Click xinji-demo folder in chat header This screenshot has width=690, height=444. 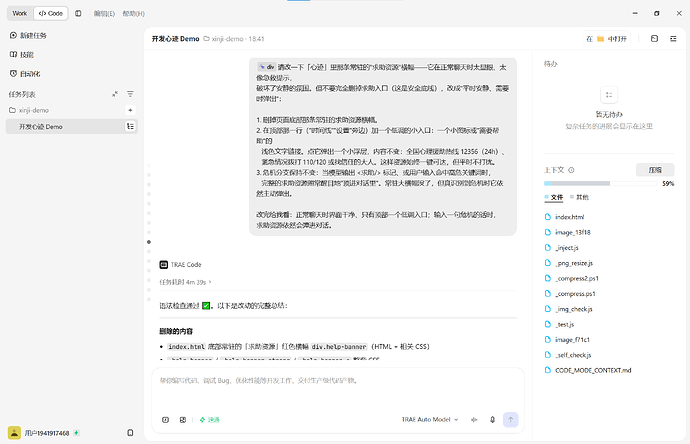click(223, 39)
